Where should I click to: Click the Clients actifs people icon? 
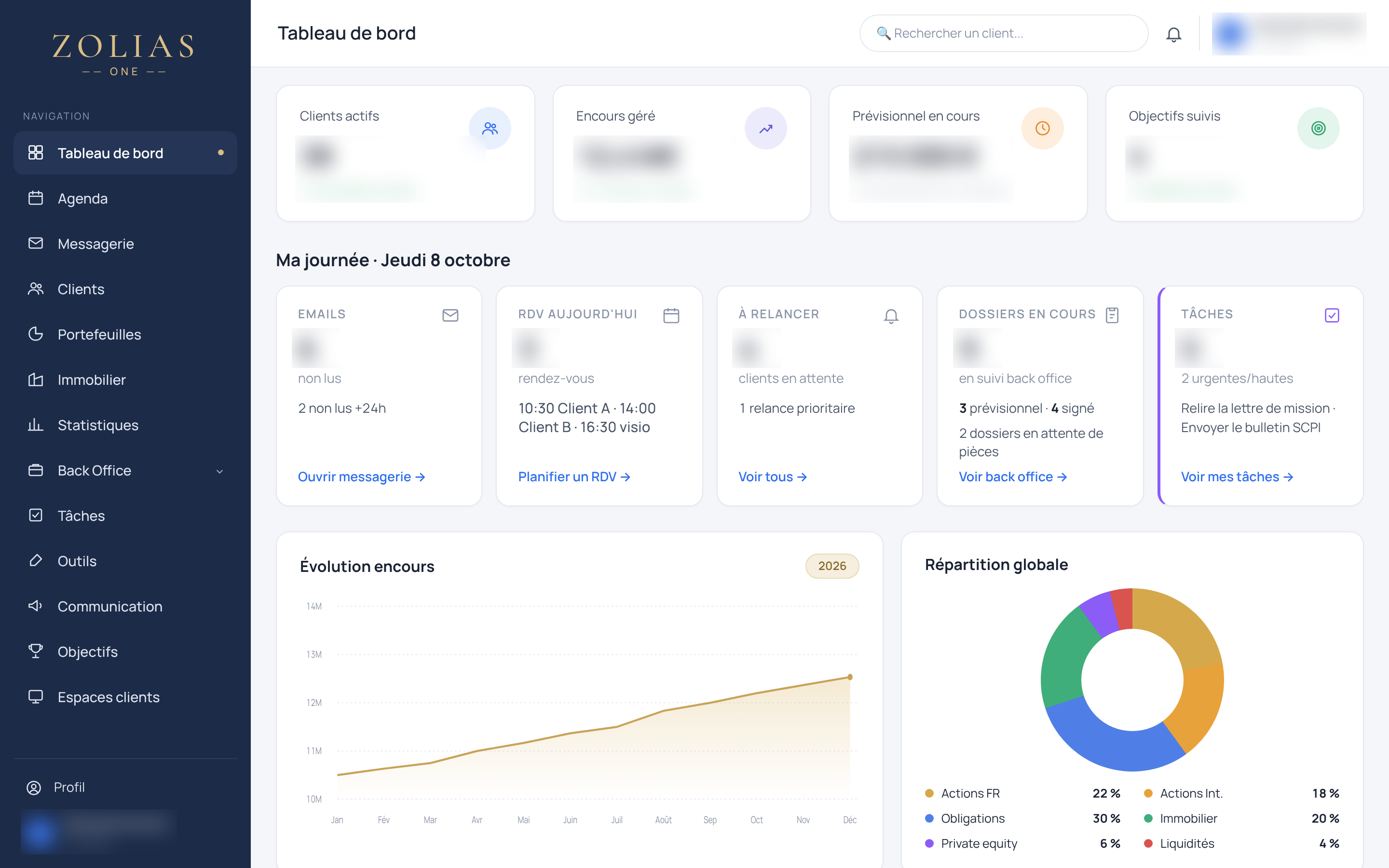coord(490,128)
